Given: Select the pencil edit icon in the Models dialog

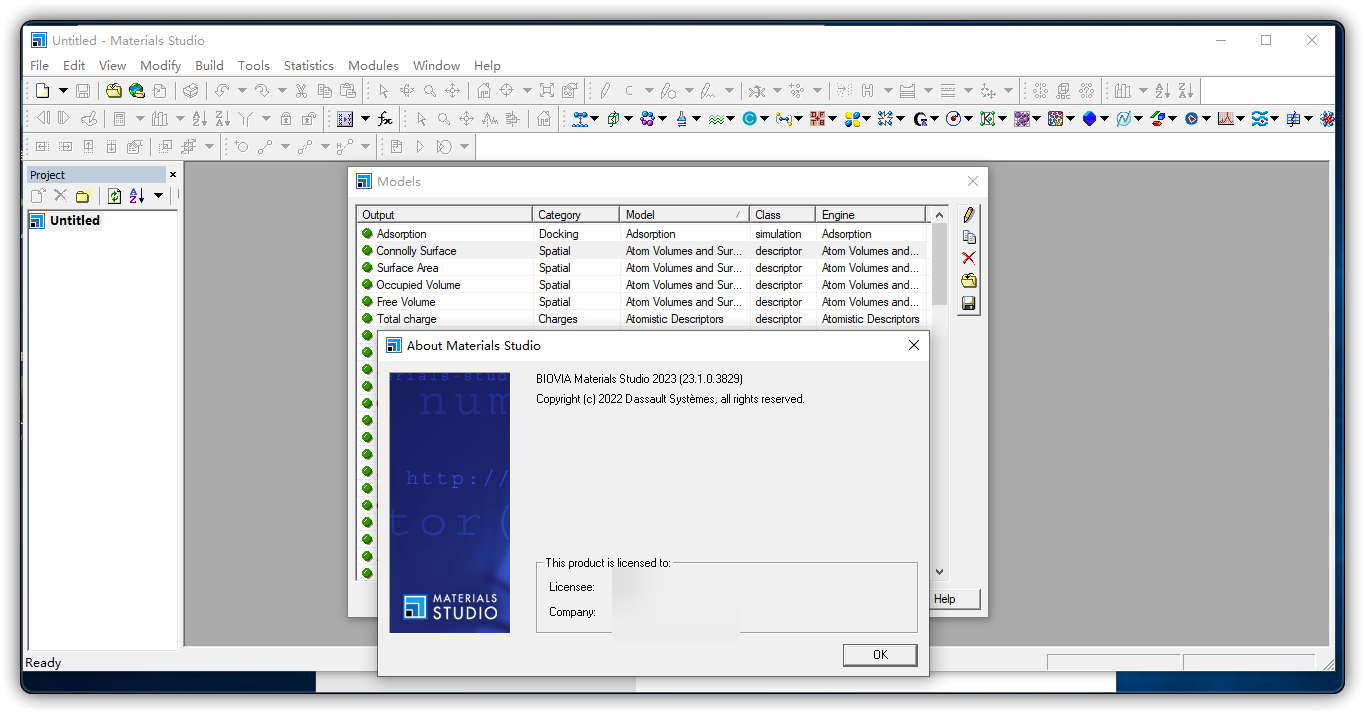Looking at the screenshot, I should [x=968, y=213].
